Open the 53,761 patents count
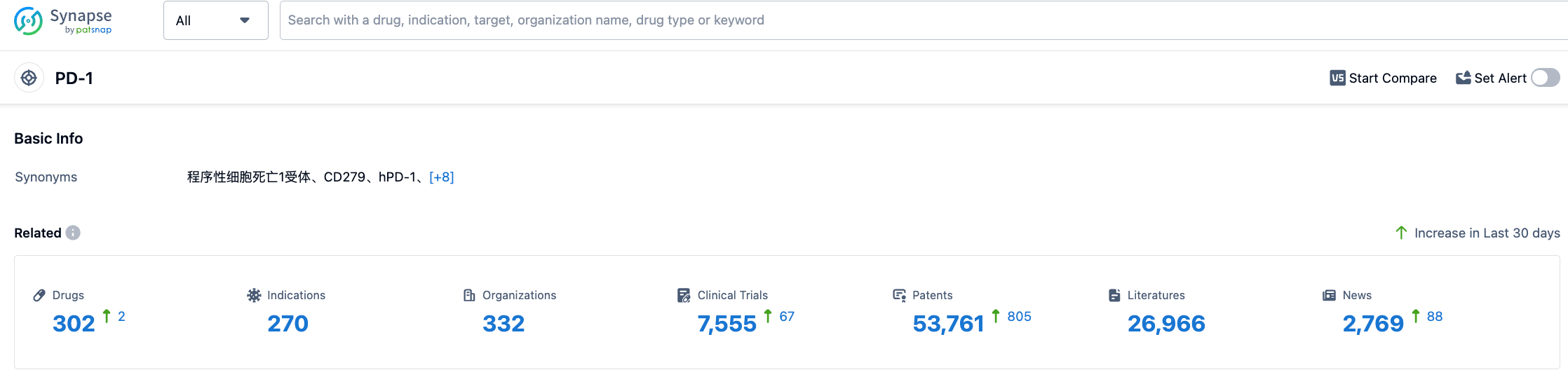The image size is (1568, 377). pyautogui.click(x=948, y=324)
